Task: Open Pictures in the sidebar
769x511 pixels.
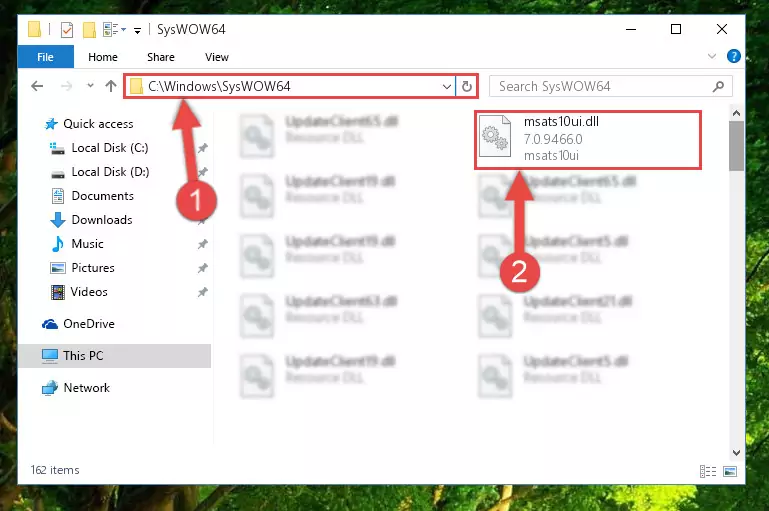Action: click(93, 268)
